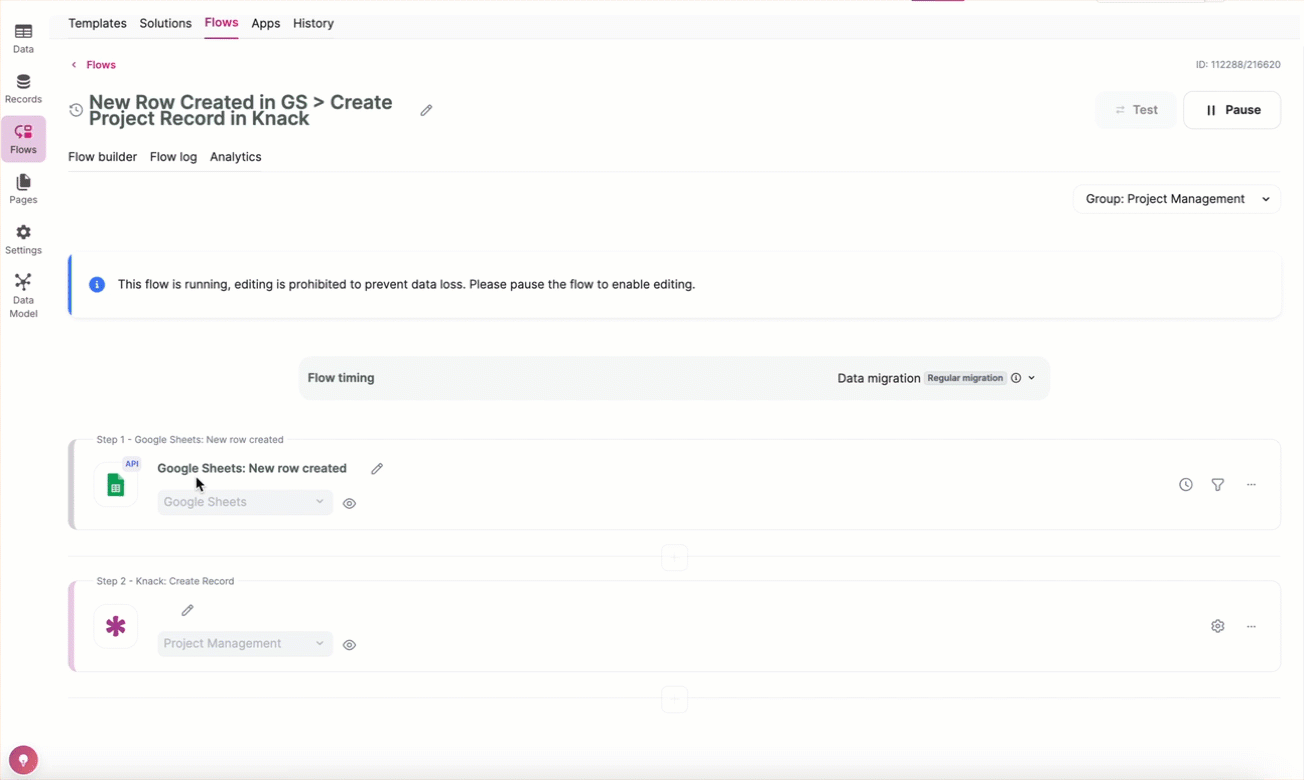Open Step 1 more options menu

1251,485
